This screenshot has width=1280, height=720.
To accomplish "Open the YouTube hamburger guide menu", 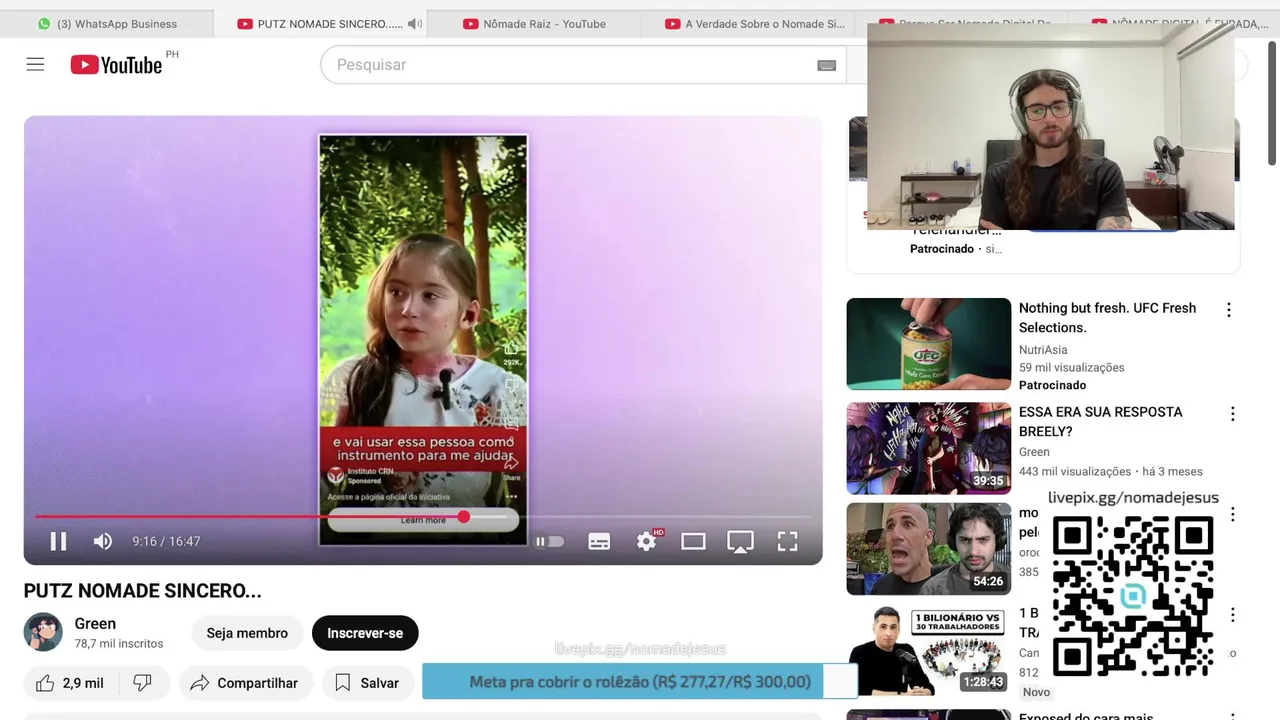I will pyautogui.click(x=35, y=65).
